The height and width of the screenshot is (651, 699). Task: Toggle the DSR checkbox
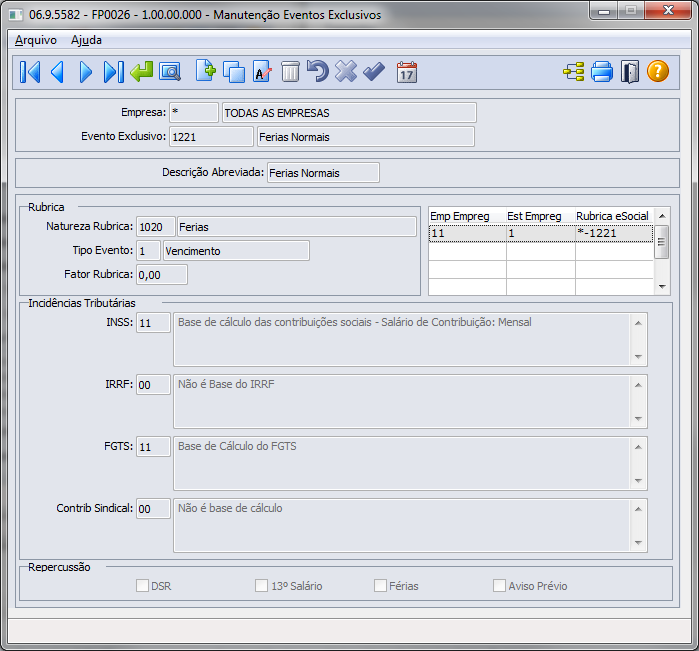pos(142,585)
